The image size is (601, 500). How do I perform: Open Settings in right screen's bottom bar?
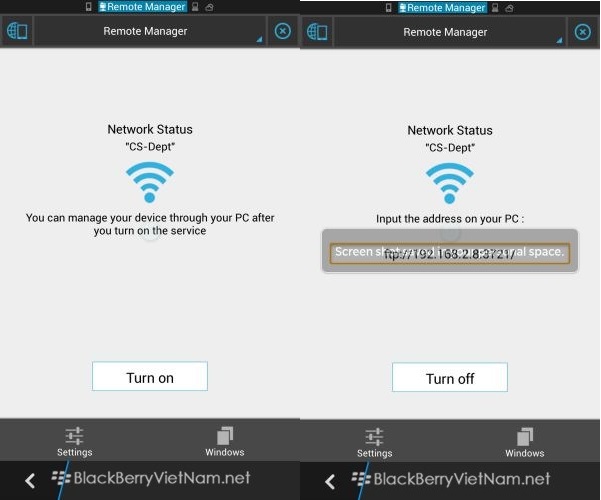tap(374, 443)
